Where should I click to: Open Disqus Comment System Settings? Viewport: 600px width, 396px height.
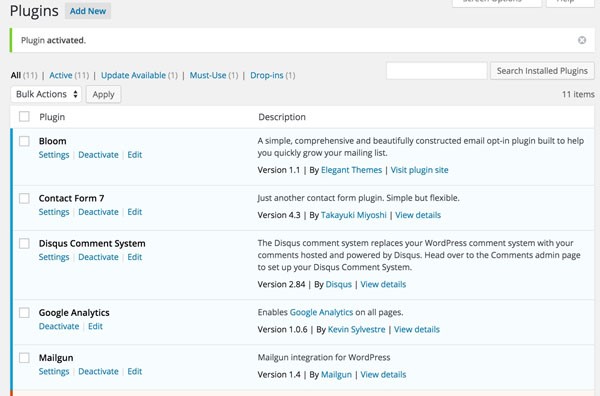pyautogui.click(x=54, y=257)
